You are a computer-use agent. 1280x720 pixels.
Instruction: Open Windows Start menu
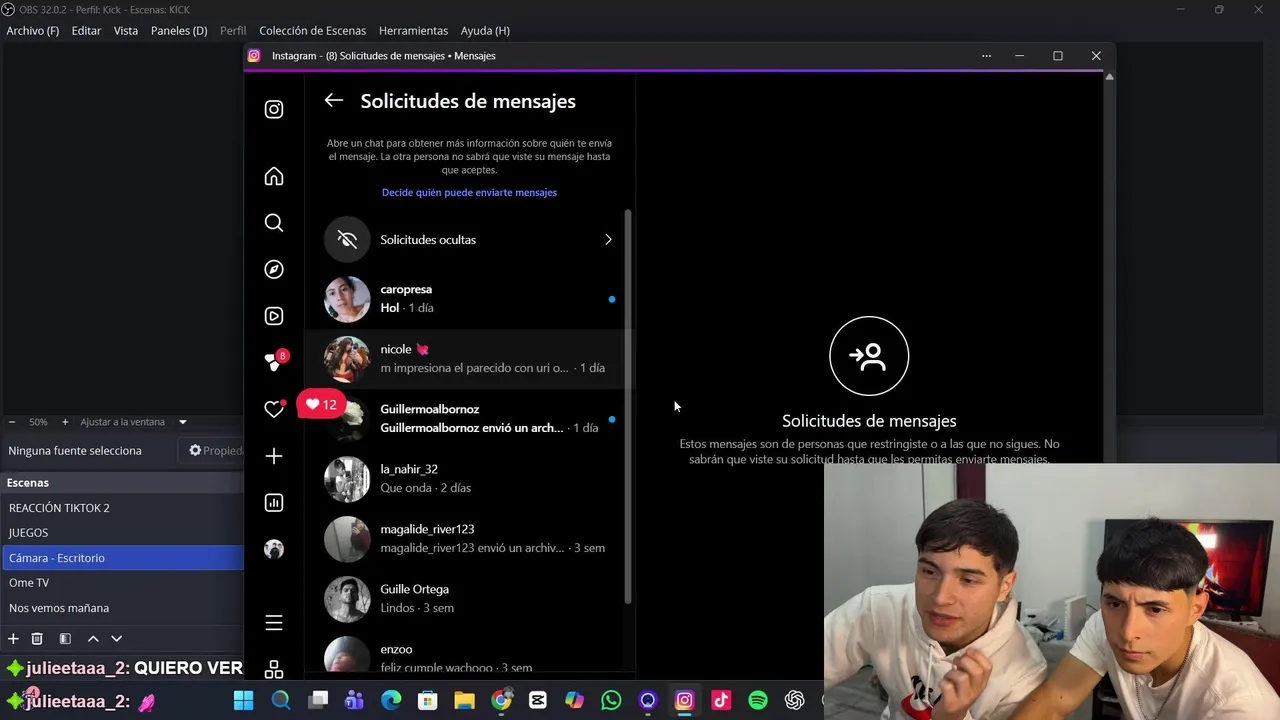(244, 701)
